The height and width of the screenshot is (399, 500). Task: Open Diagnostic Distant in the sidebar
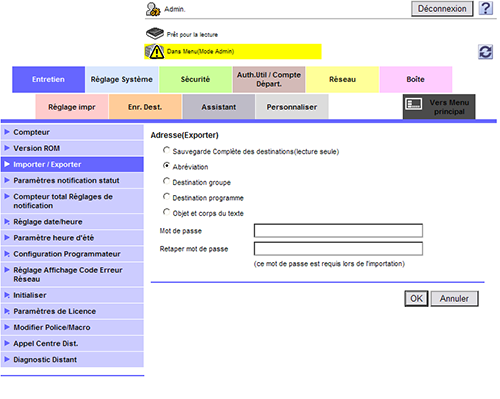pos(72,359)
